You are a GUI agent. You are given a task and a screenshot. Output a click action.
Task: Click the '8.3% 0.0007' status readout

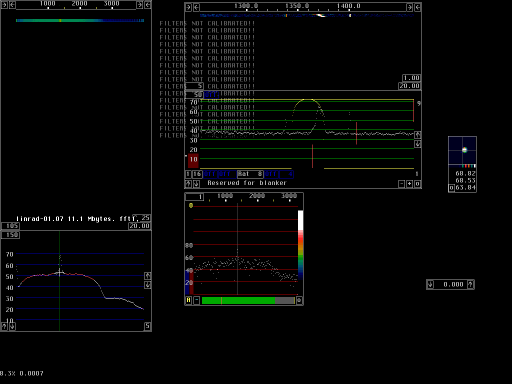[x=22, y=374]
